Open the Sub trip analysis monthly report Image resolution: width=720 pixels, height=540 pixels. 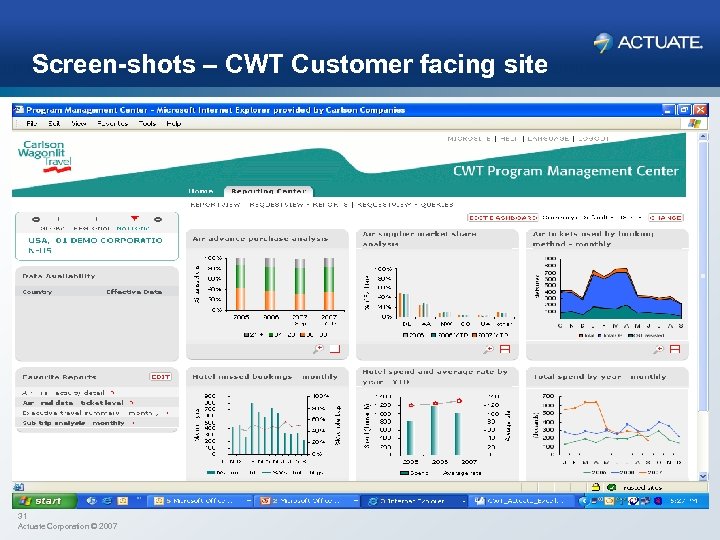(x=73, y=423)
